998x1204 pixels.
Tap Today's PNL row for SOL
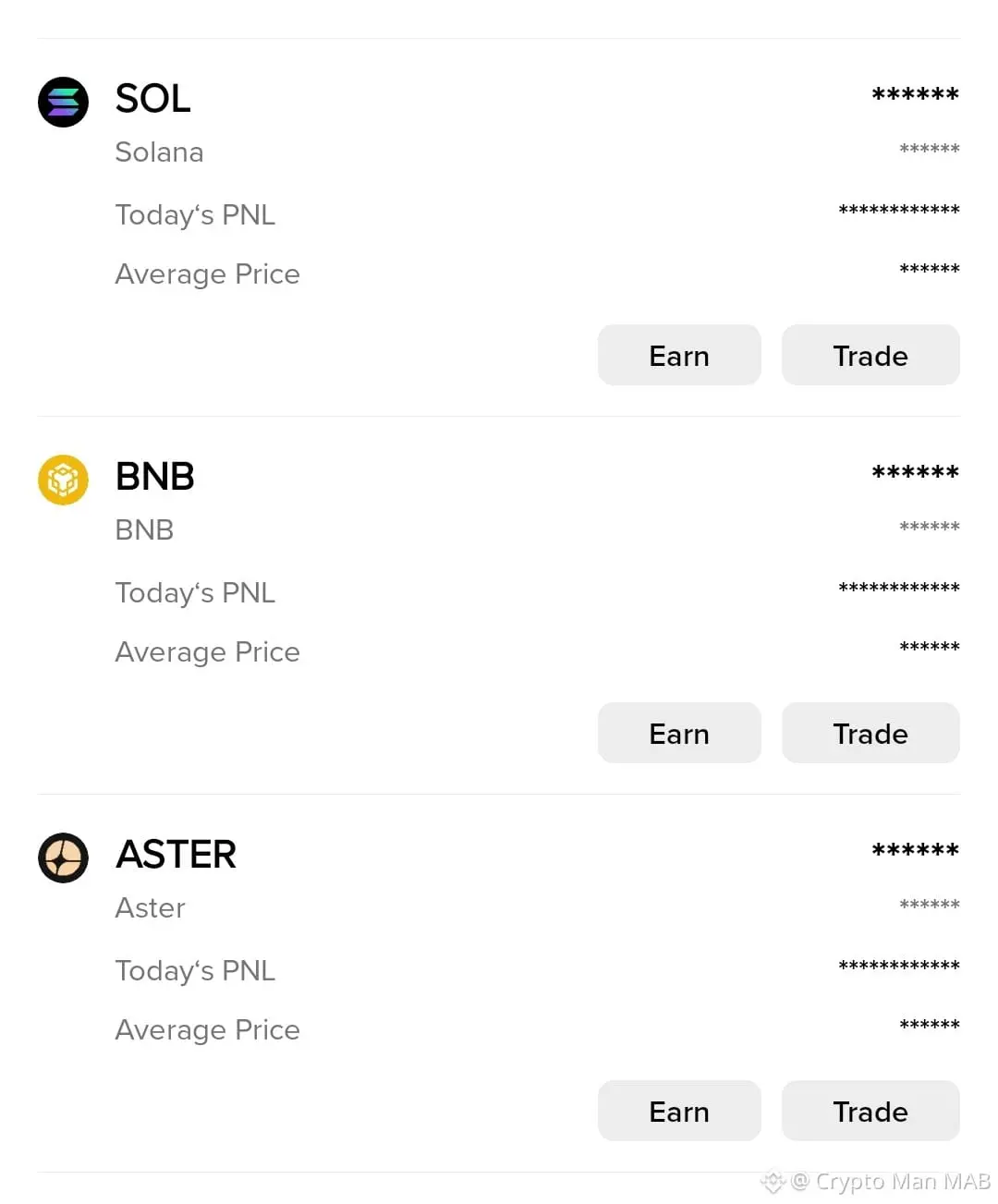coord(537,214)
